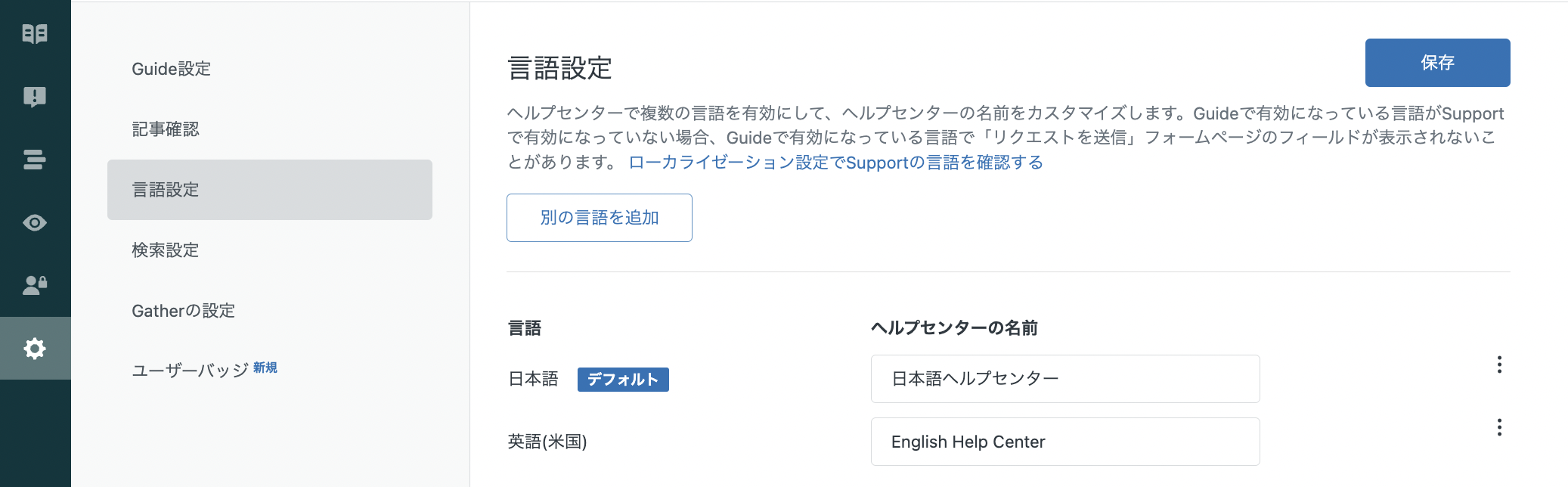Open the Gatherの設定 menu item

coord(183,311)
